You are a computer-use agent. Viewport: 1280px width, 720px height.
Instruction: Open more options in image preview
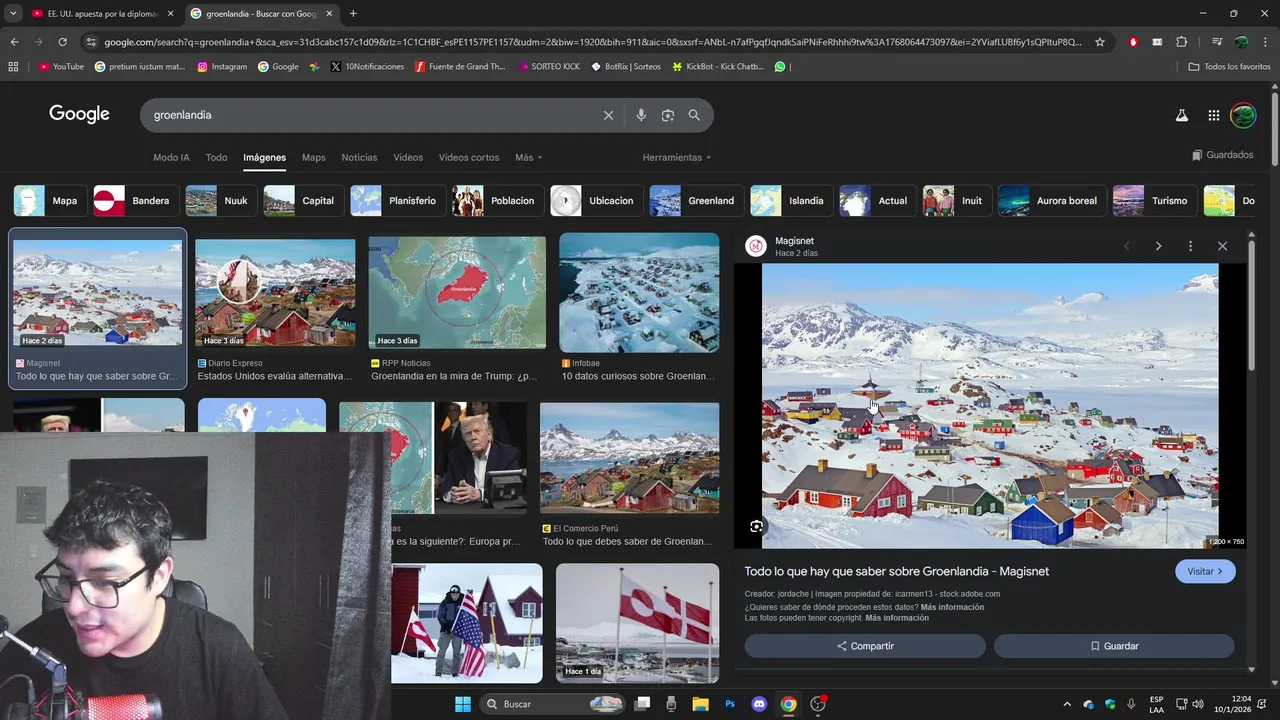(x=1190, y=246)
